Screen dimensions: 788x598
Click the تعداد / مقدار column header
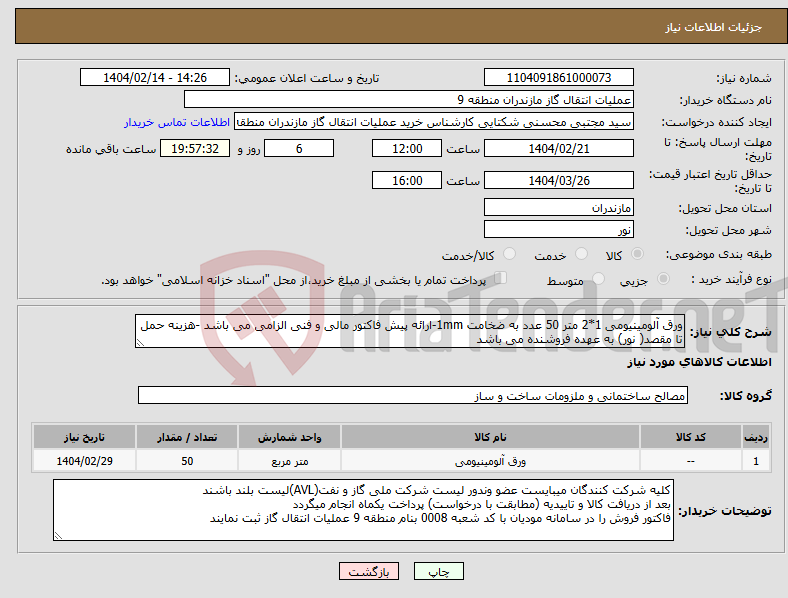point(187,437)
